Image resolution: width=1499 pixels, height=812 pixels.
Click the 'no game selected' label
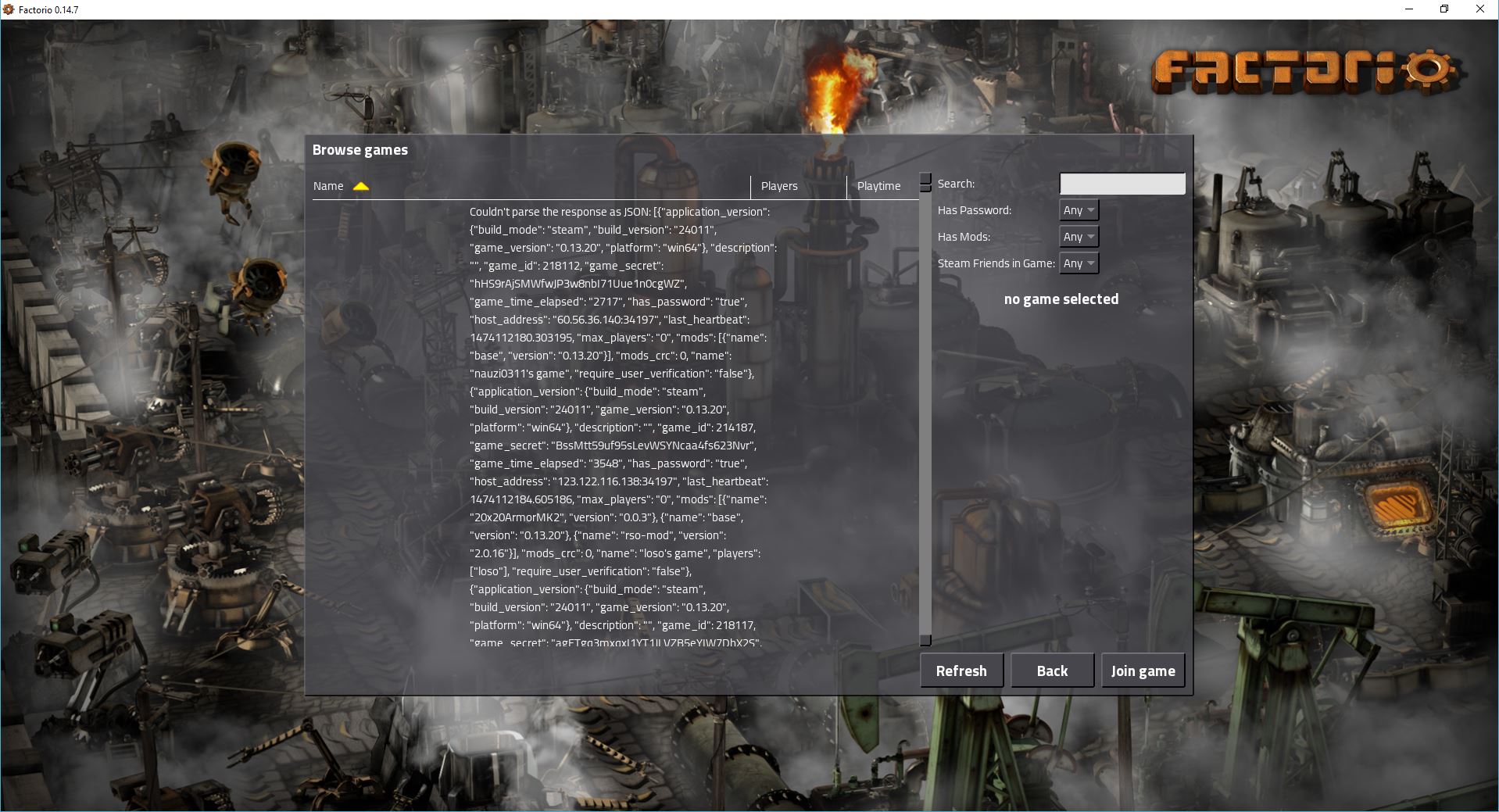tap(1061, 299)
